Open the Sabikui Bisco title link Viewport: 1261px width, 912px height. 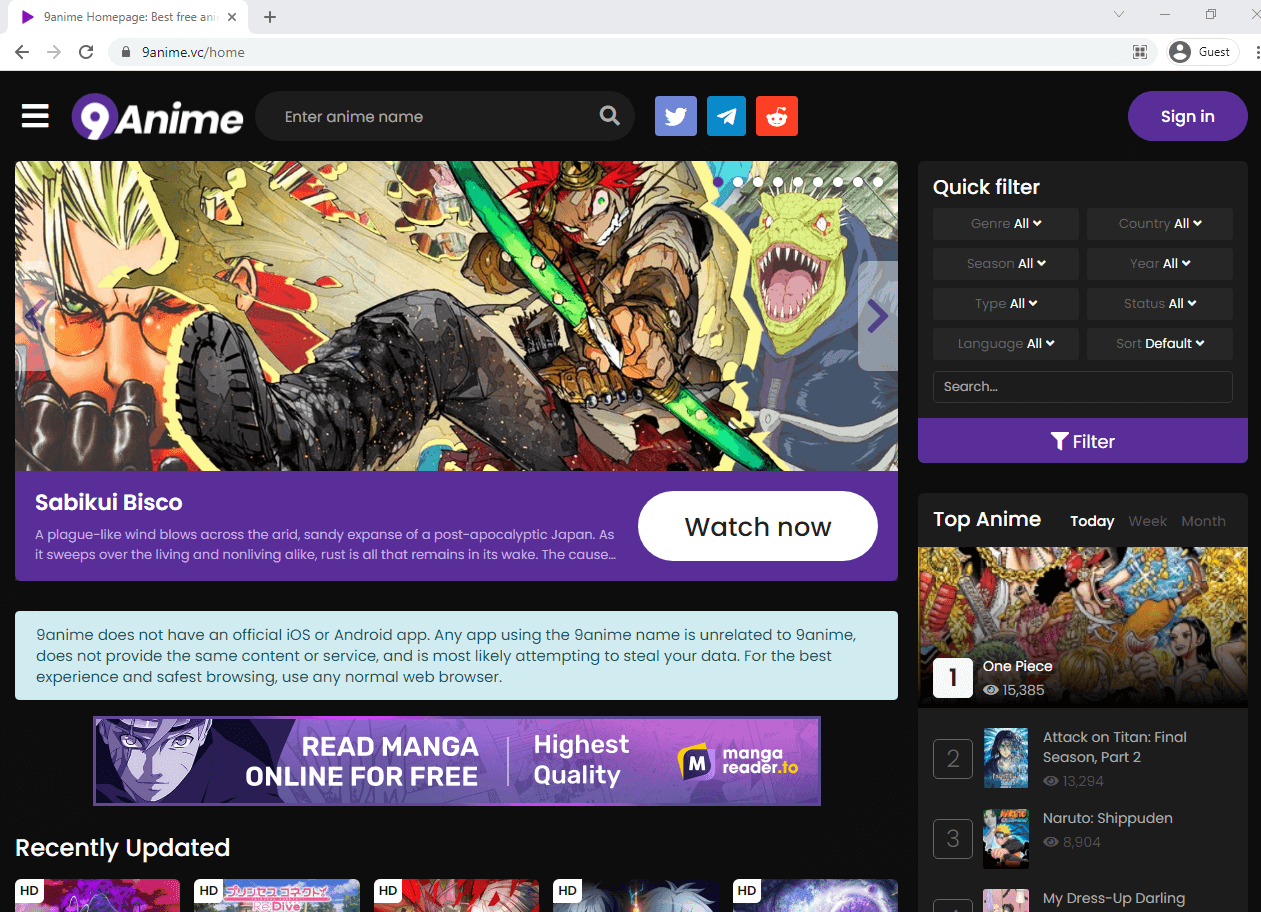(x=109, y=502)
